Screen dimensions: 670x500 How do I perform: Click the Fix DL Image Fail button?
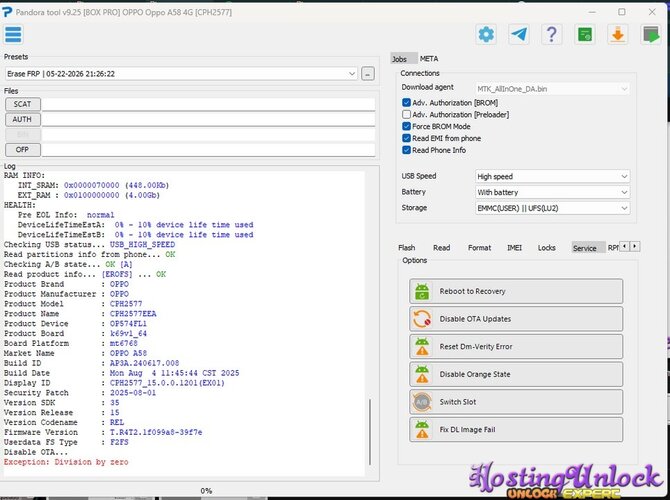(516, 430)
